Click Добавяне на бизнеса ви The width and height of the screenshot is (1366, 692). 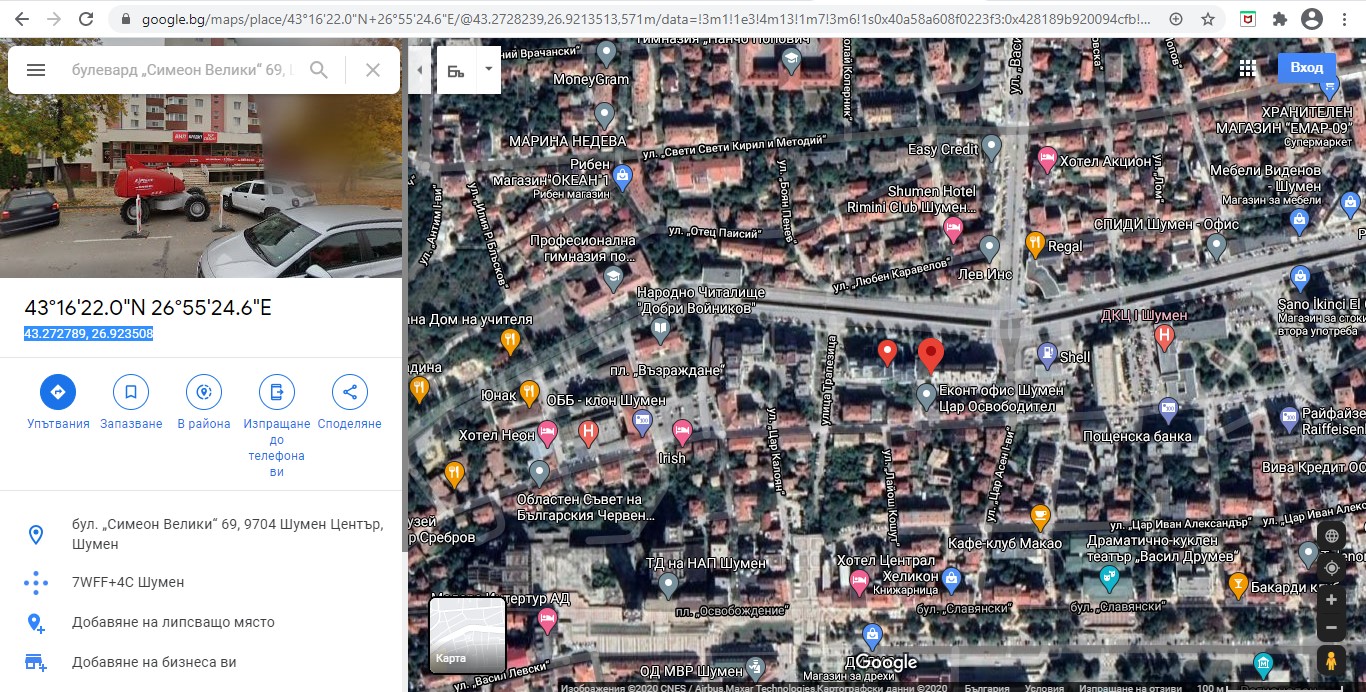point(201,662)
